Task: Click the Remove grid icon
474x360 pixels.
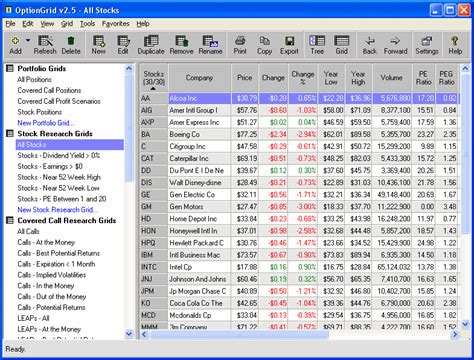Action: click(181, 45)
